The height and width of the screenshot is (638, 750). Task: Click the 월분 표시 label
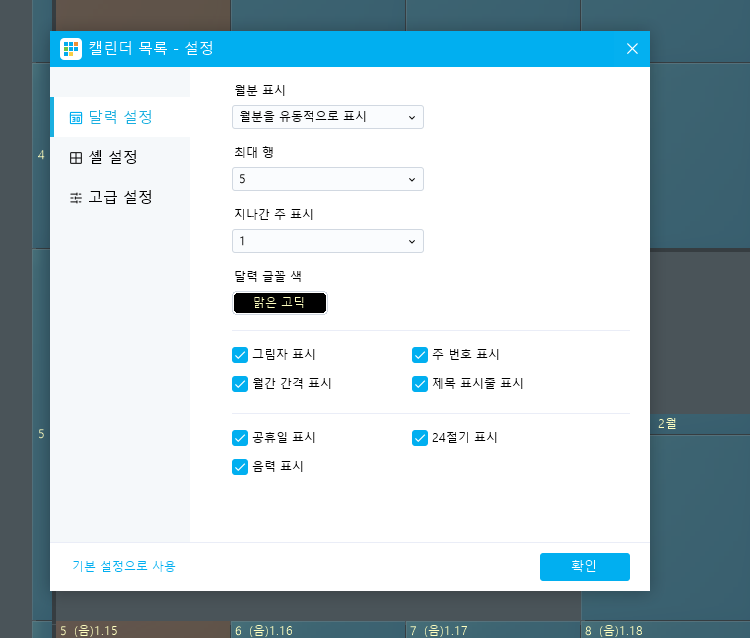[260, 90]
